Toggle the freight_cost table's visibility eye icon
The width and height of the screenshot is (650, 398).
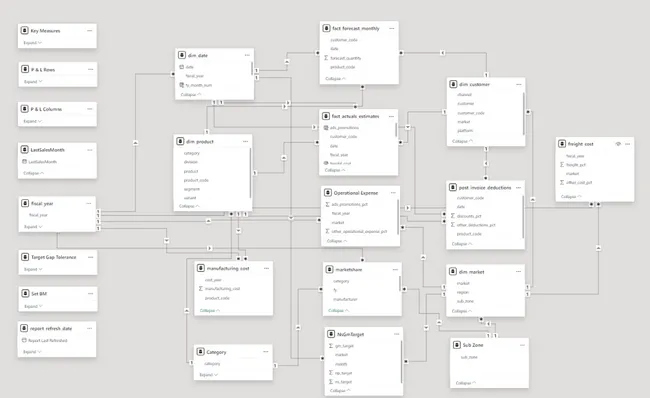click(618, 144)
